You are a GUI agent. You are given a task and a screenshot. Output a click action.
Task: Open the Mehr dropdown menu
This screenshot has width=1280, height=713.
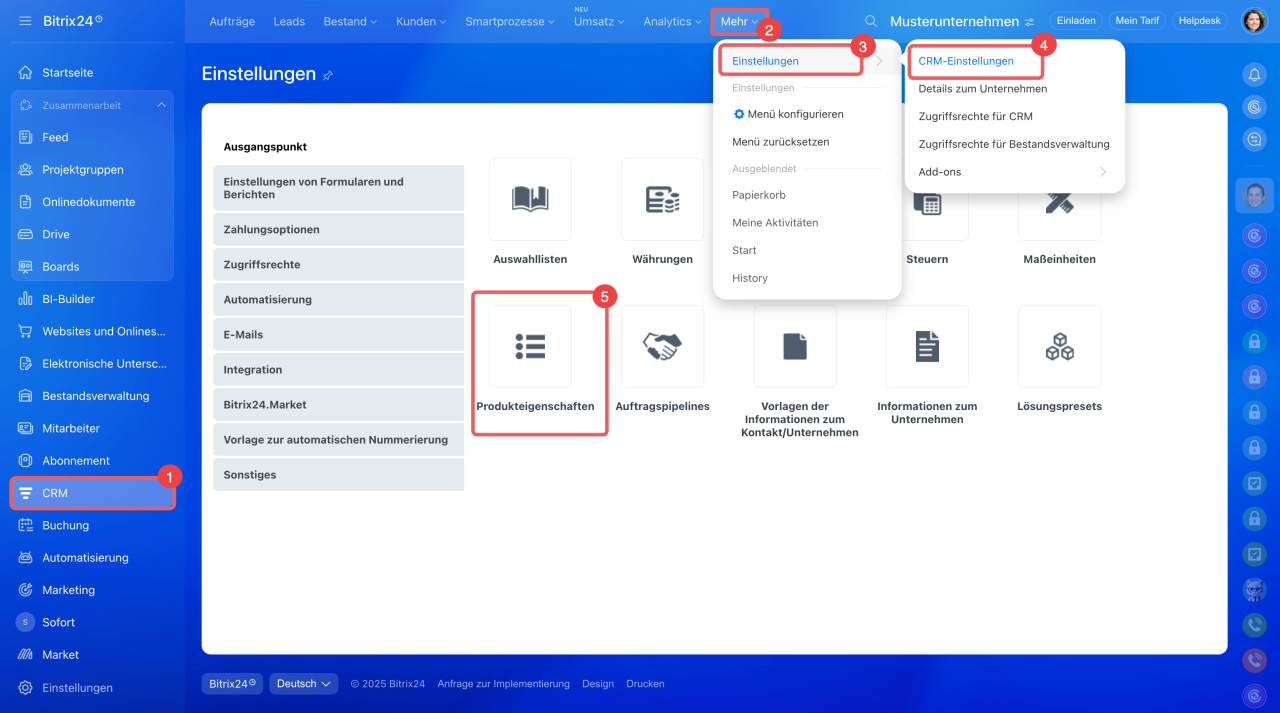click(739, 22)
